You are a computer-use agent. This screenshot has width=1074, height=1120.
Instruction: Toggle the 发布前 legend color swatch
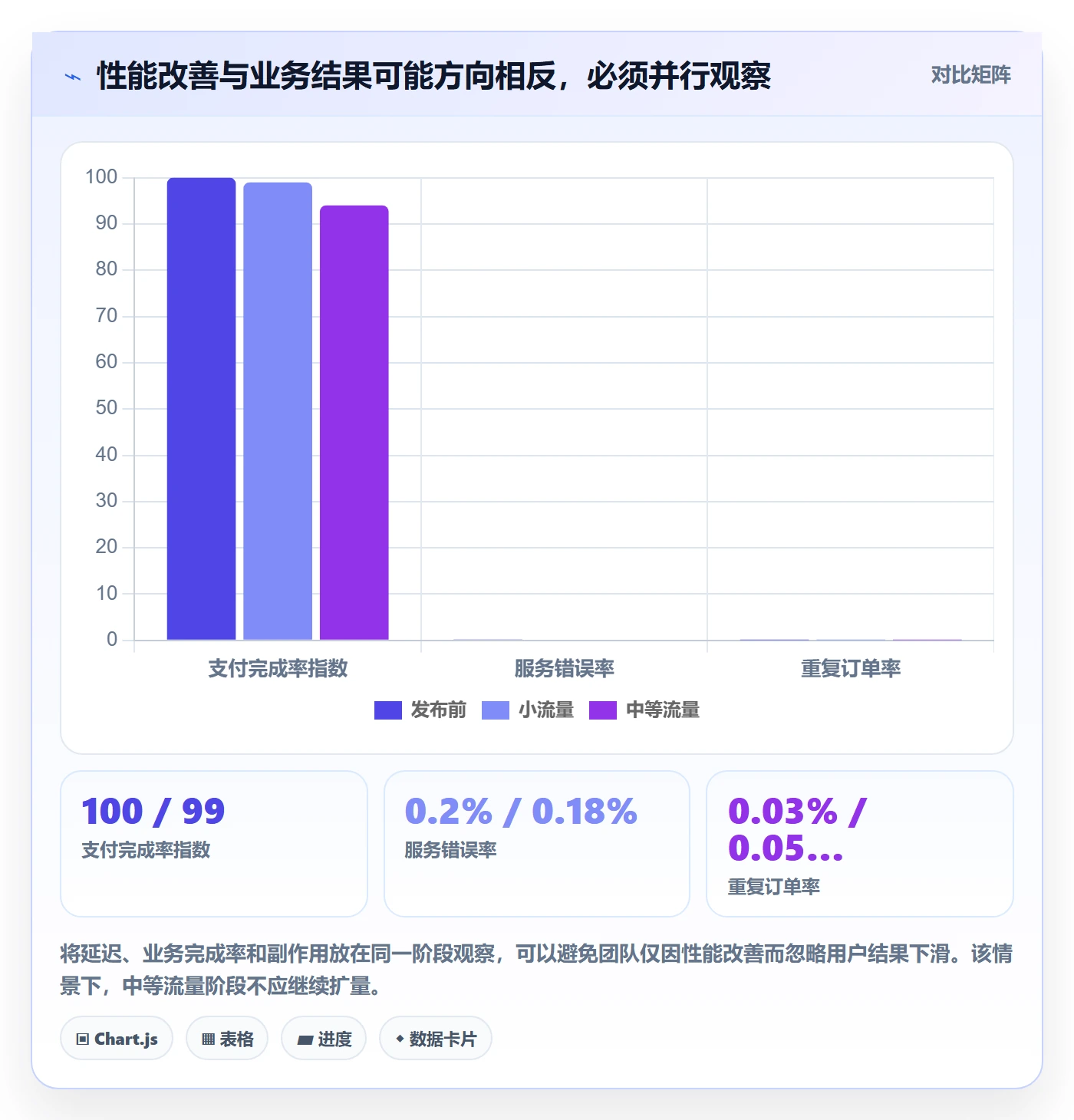(x=387, y=710)
